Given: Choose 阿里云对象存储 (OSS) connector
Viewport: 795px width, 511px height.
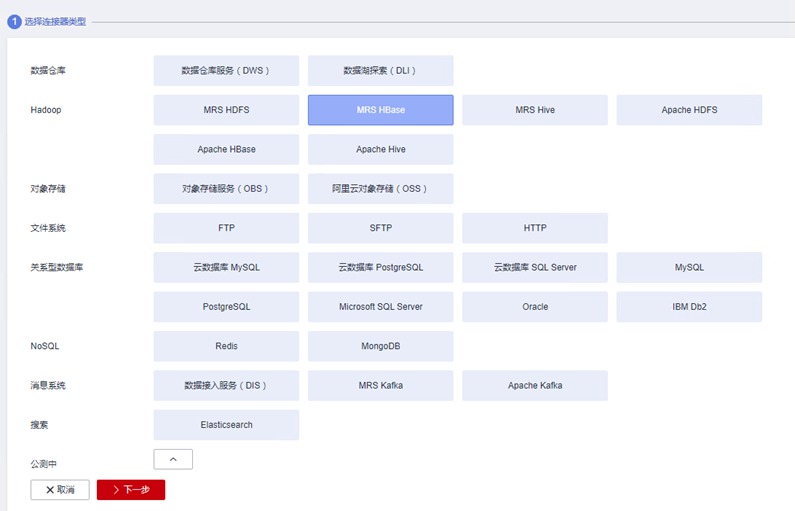Looking at the screenshot, I should pos(380,188).
